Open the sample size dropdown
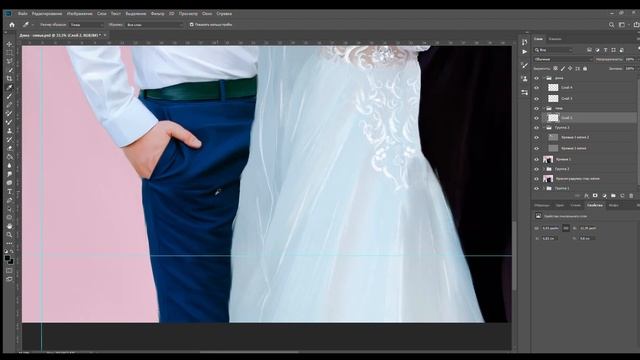Viewport: 640px width, 360px height. point(87,25)
